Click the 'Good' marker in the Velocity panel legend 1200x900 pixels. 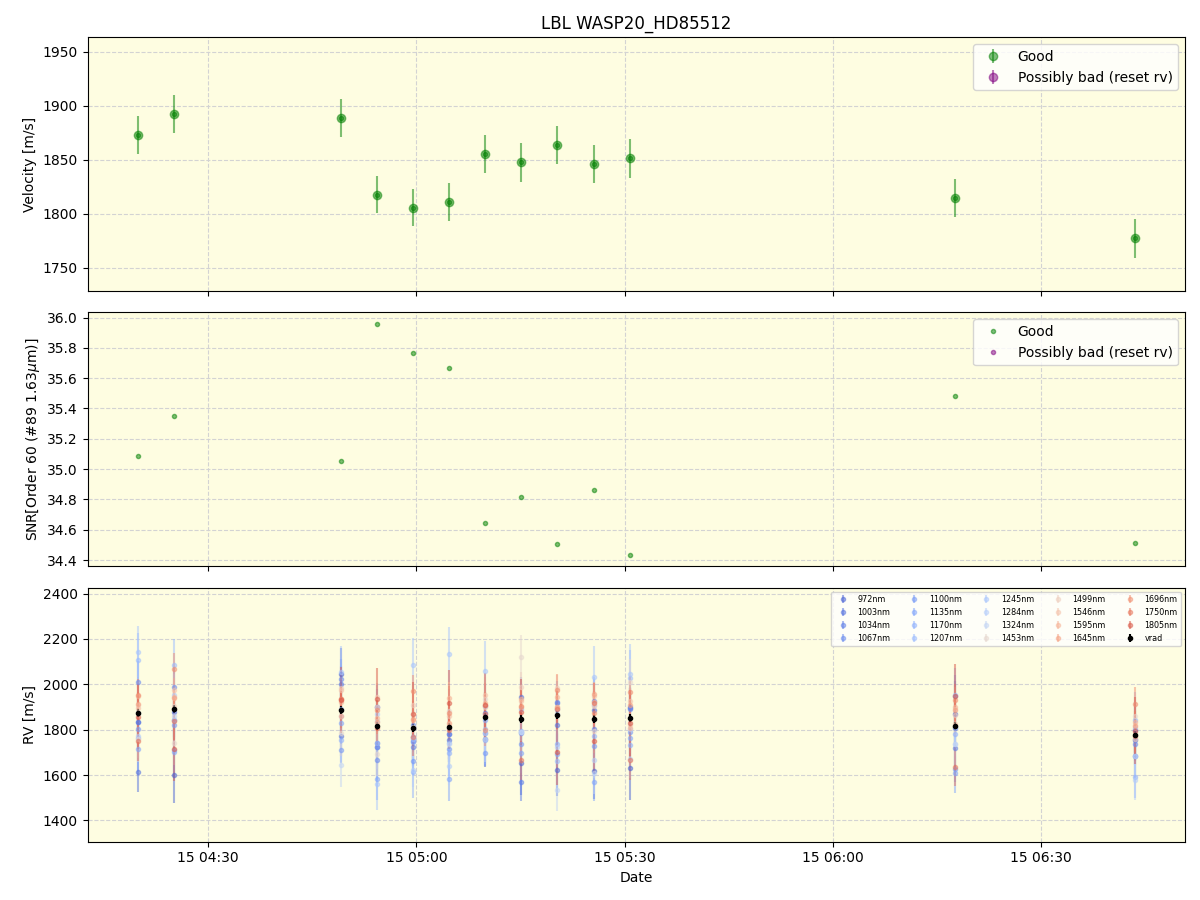coord(993,57)
